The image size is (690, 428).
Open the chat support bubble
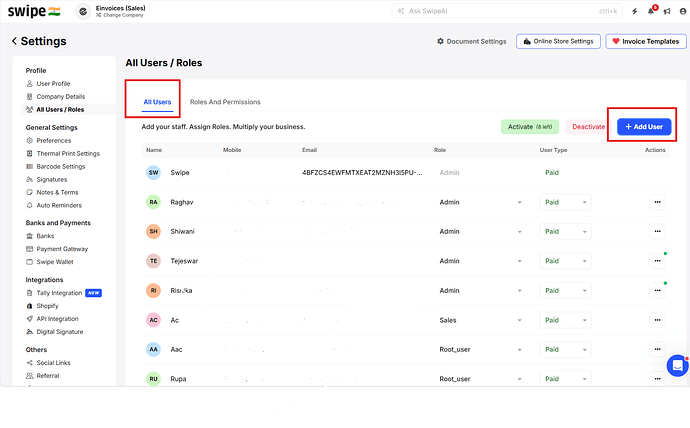(x=678, y=365)
